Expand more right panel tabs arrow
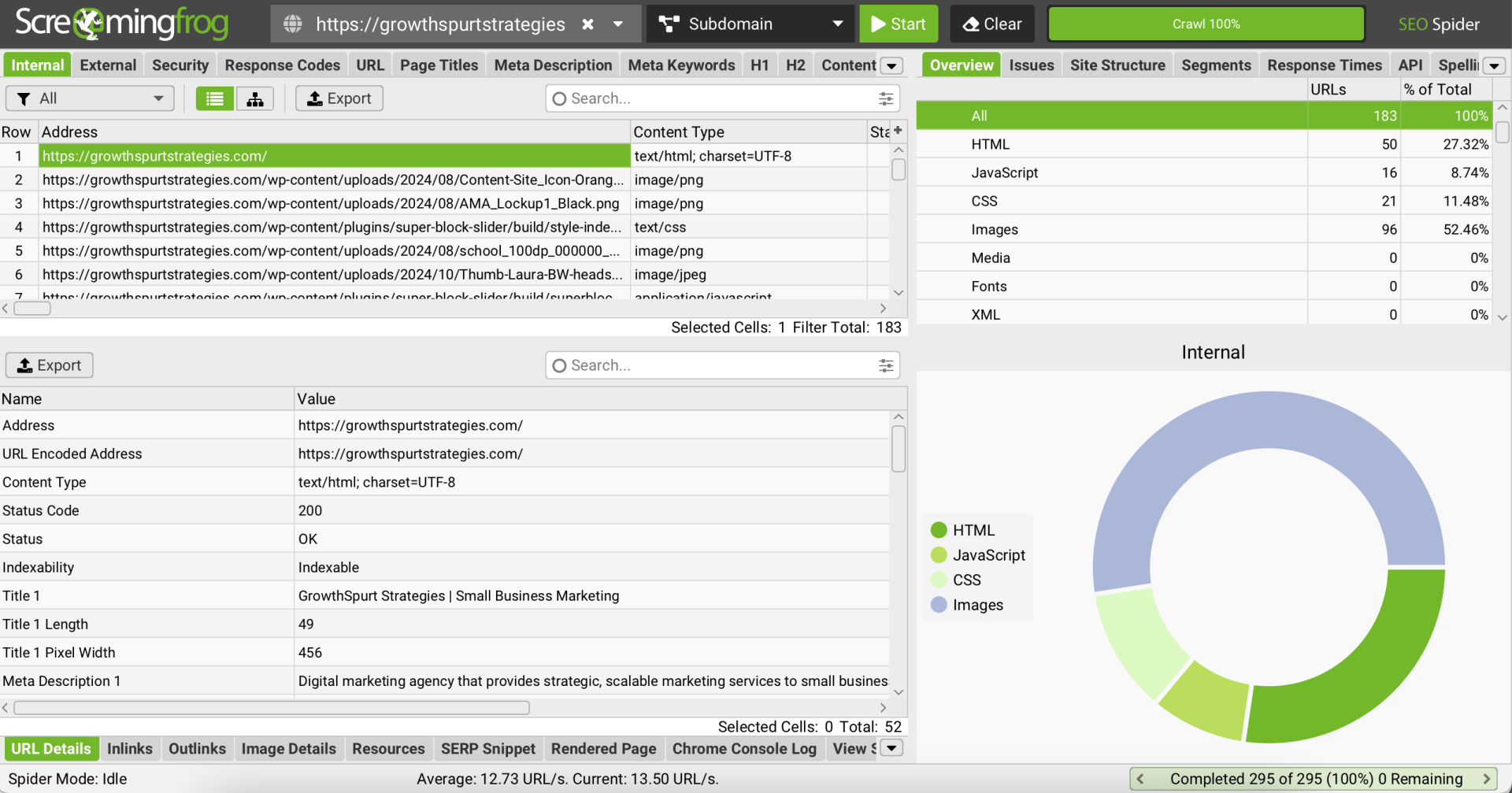Viewport: 1512px width, 793px height. click(1494, 66)
